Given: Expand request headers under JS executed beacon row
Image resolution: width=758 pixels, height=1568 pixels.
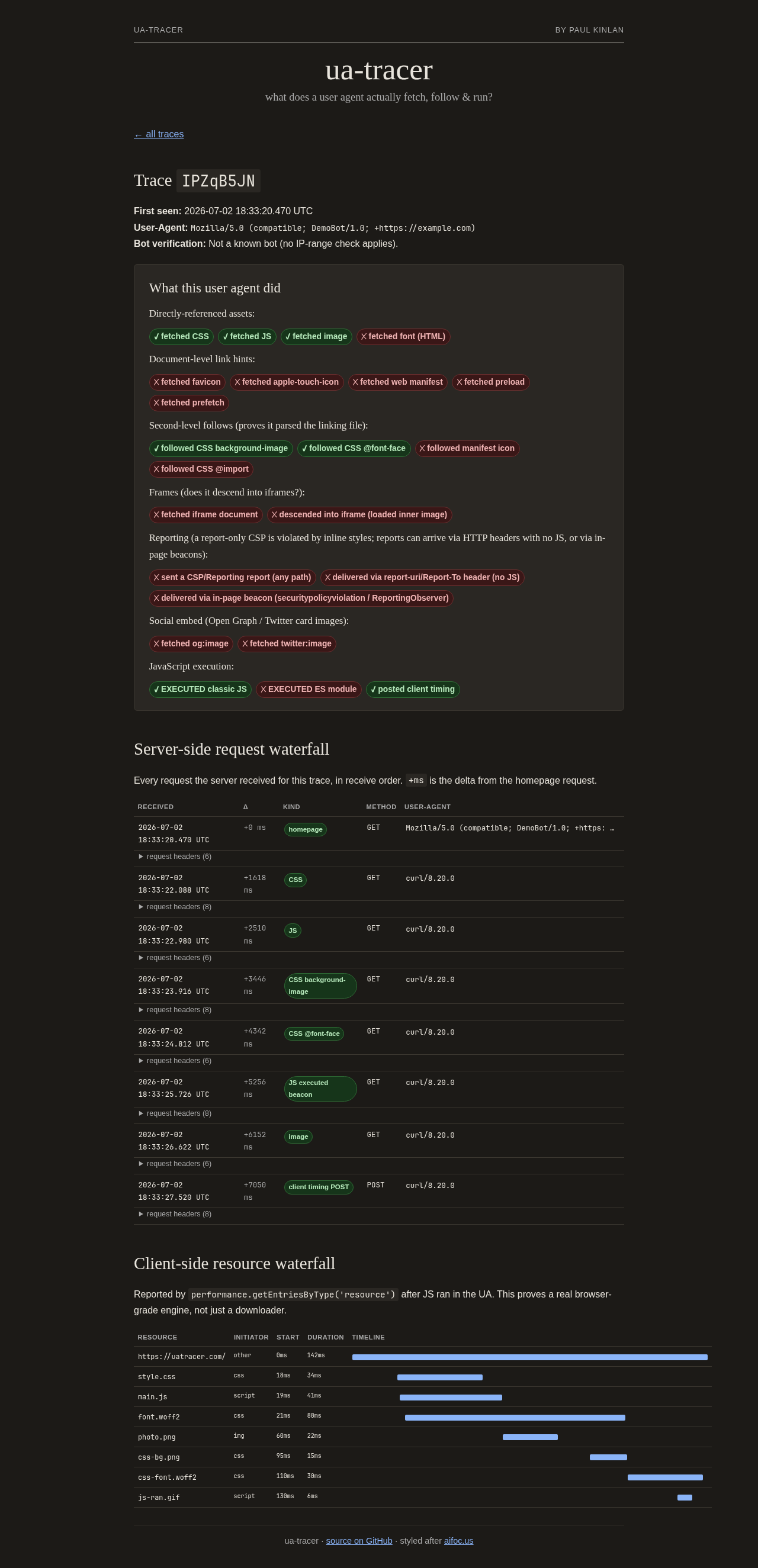Looking at the screenshot, I should [x=175, y=1113].
